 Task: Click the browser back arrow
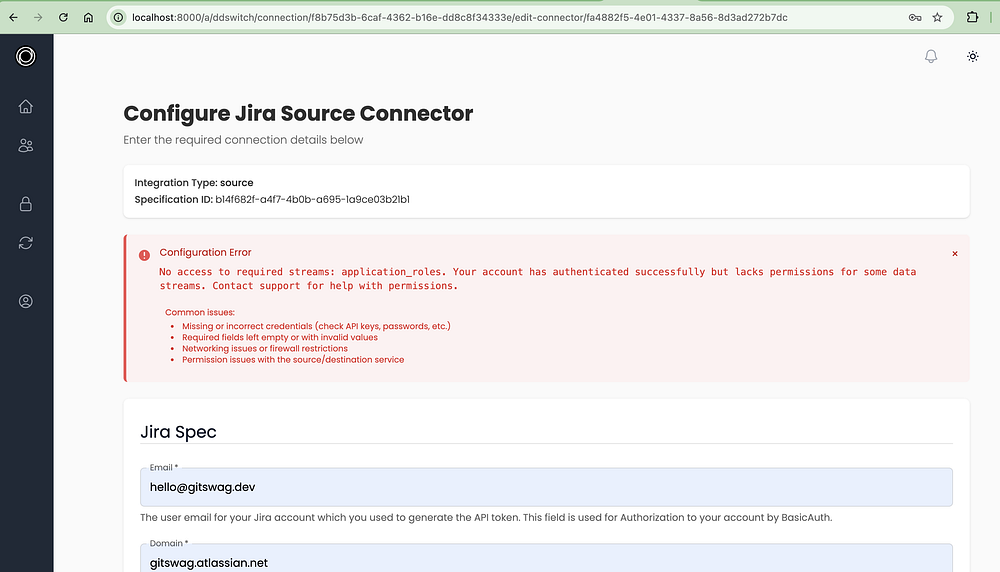tap(13, 17)
